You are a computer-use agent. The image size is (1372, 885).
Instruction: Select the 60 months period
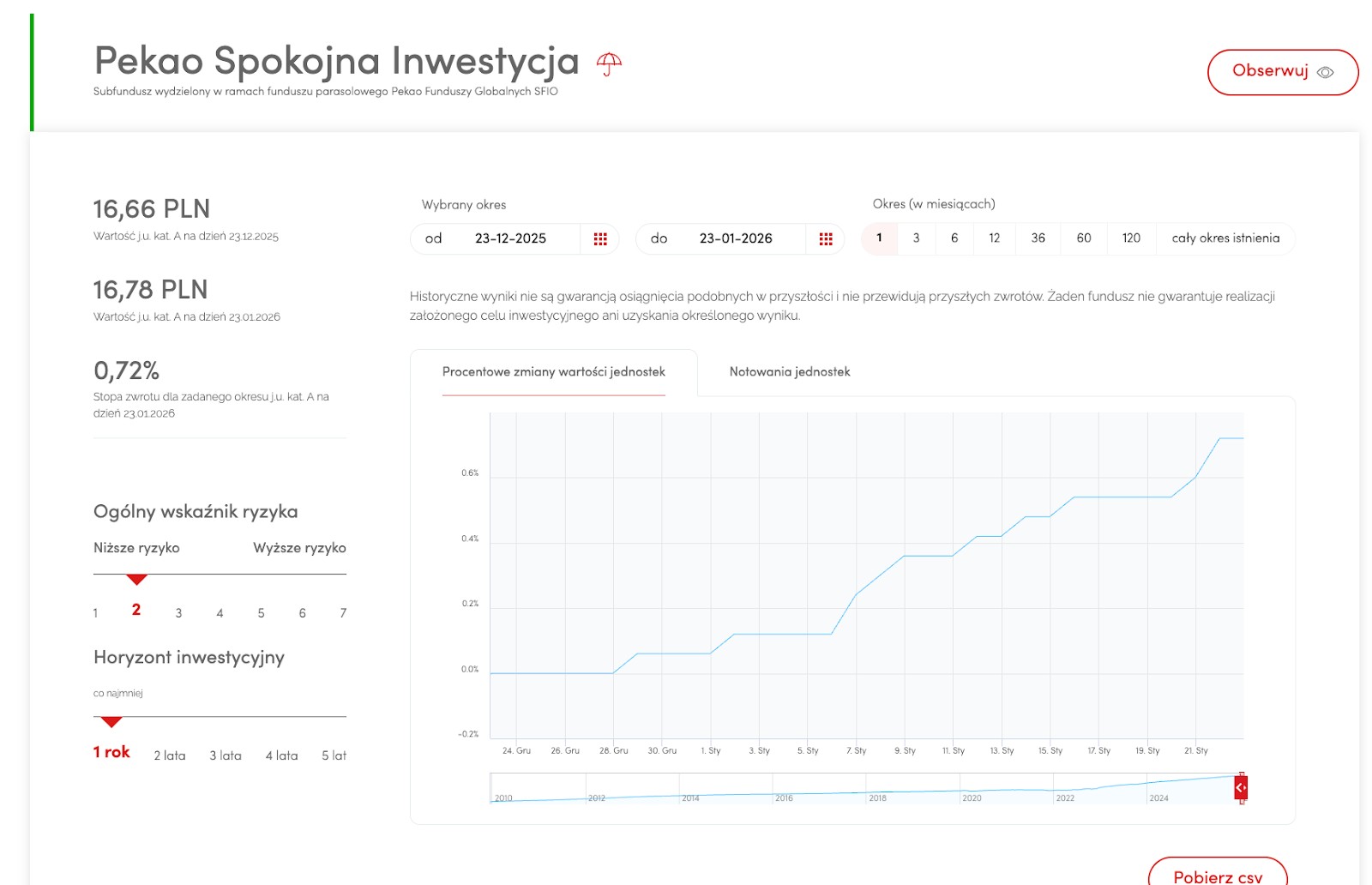(x=1084, y=238)
